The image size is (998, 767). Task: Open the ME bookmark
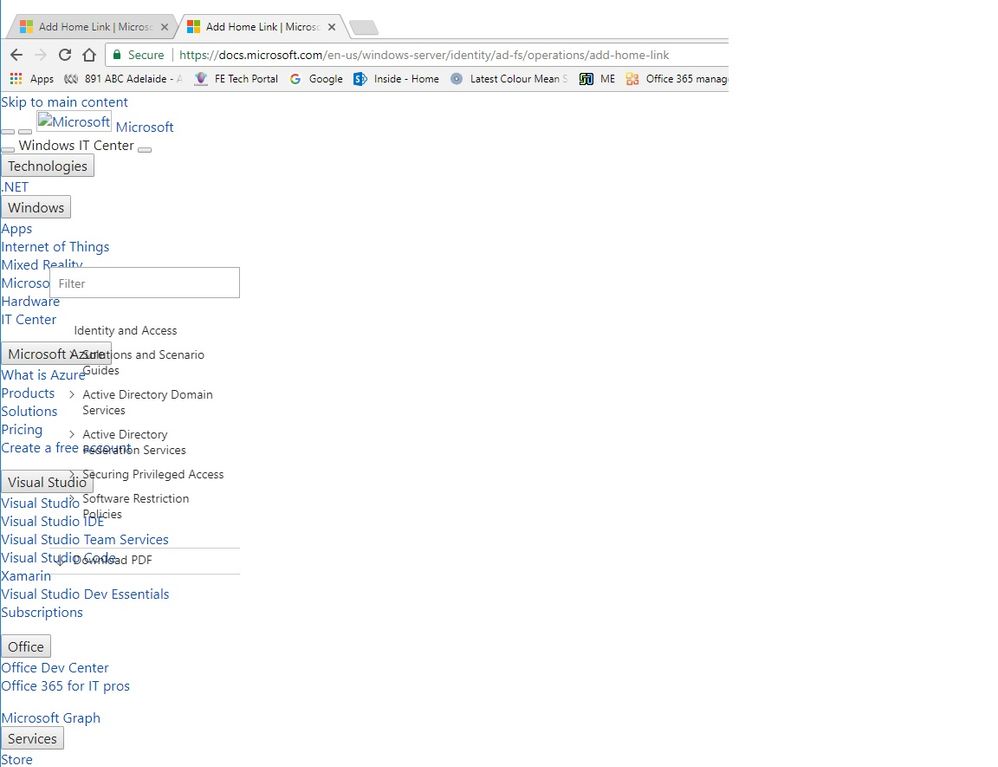coord(597,79)
